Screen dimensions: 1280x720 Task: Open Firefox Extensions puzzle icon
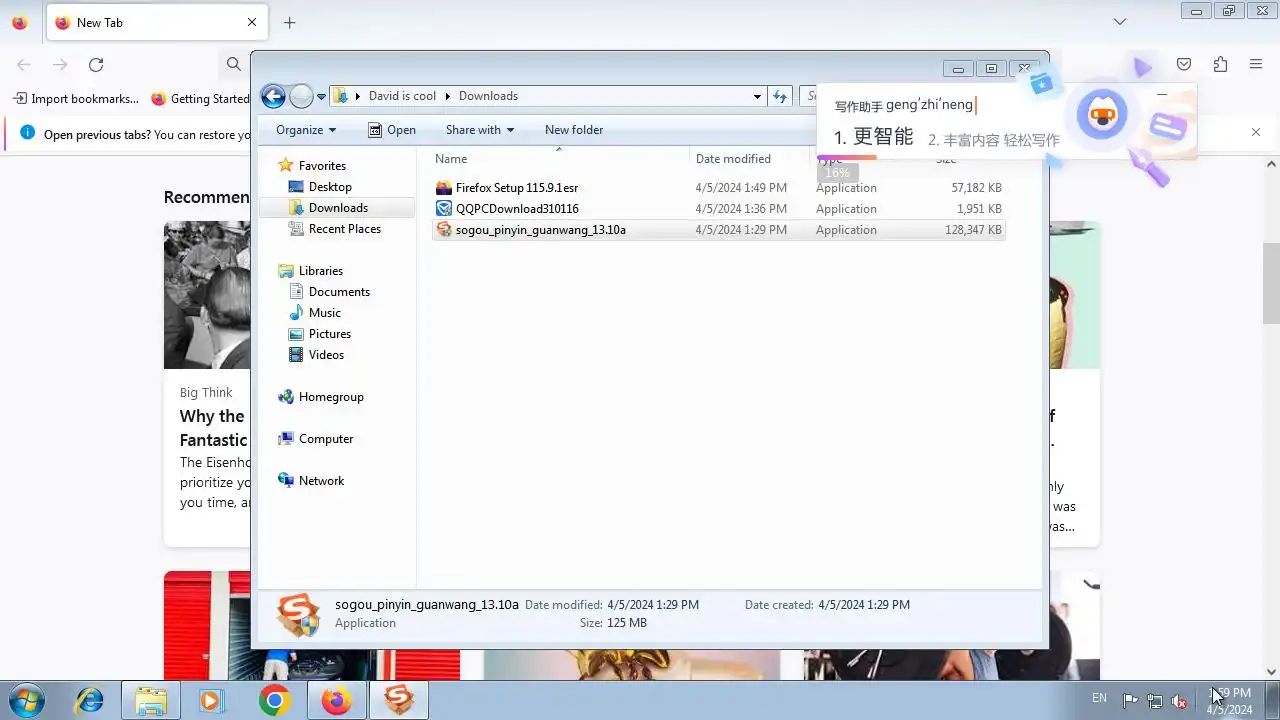pos(1220,64)
